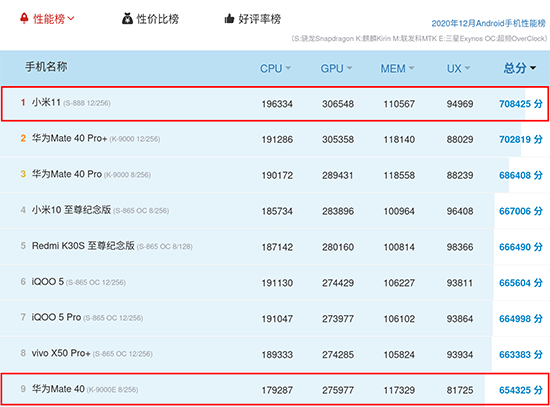Sort the table by the GPU column
The width and height of the screenshot is (550, 407).
coord(336,68)
